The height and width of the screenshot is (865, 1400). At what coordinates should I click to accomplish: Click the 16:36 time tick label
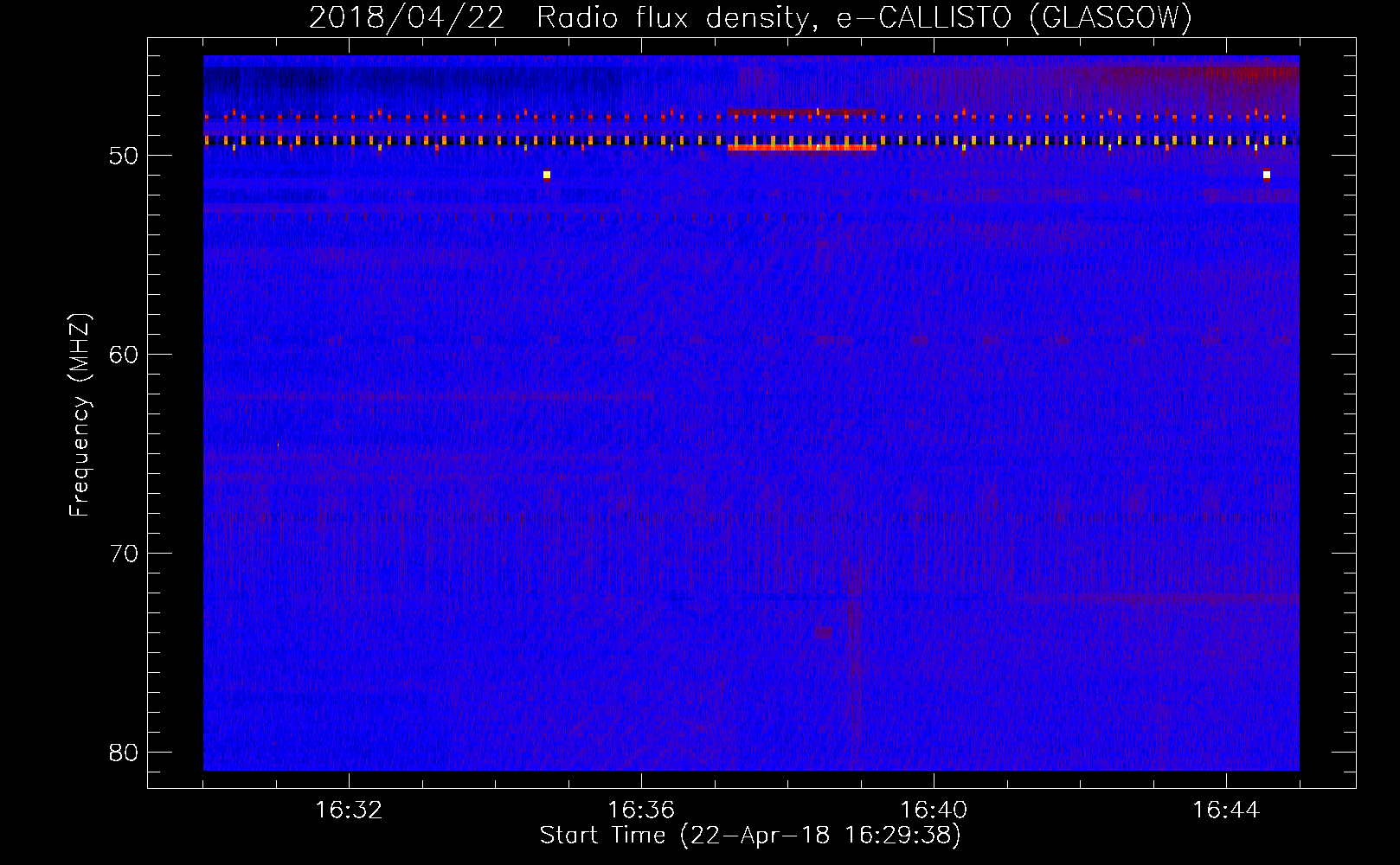(x=641, y=811)
